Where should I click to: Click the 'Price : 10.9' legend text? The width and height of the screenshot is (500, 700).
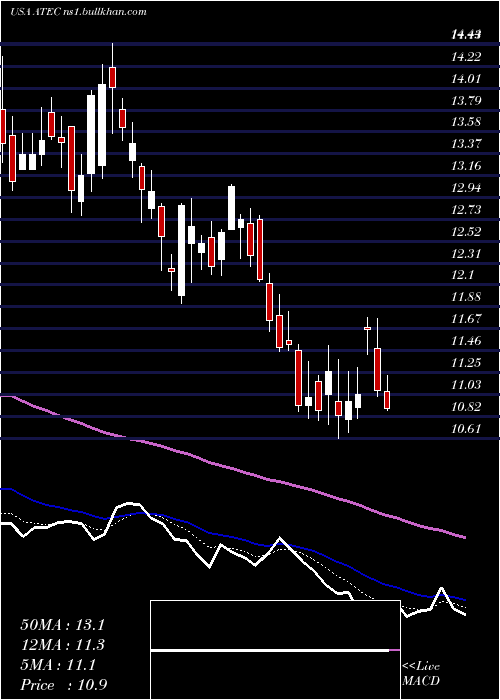[x=63, y=685]
